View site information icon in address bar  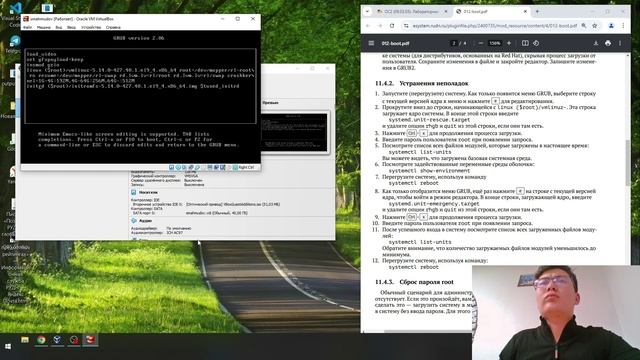(x=406, y=25)
